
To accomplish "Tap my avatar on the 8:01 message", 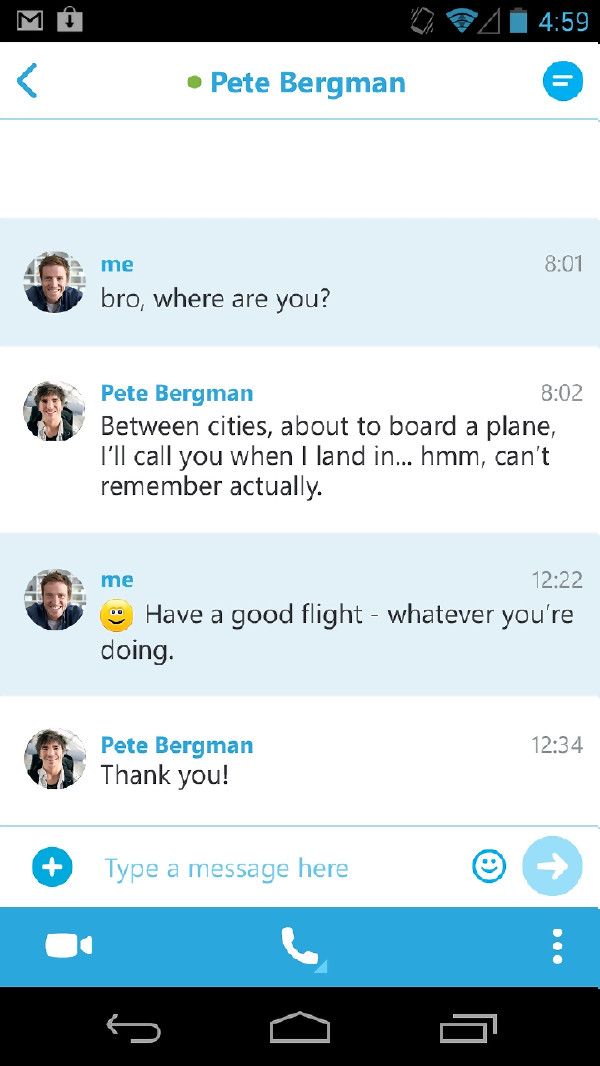I will (x=54, y=282).
